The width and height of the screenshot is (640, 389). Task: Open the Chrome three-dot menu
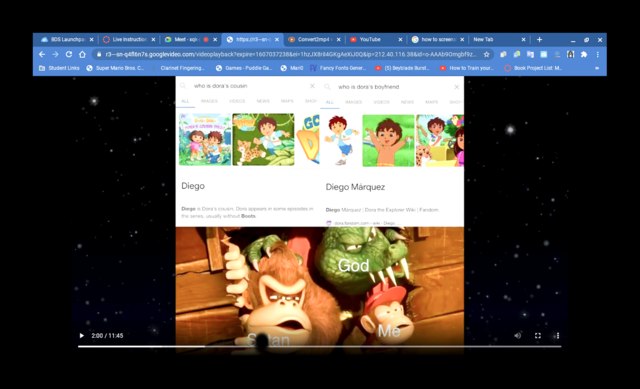pos(598,54)
